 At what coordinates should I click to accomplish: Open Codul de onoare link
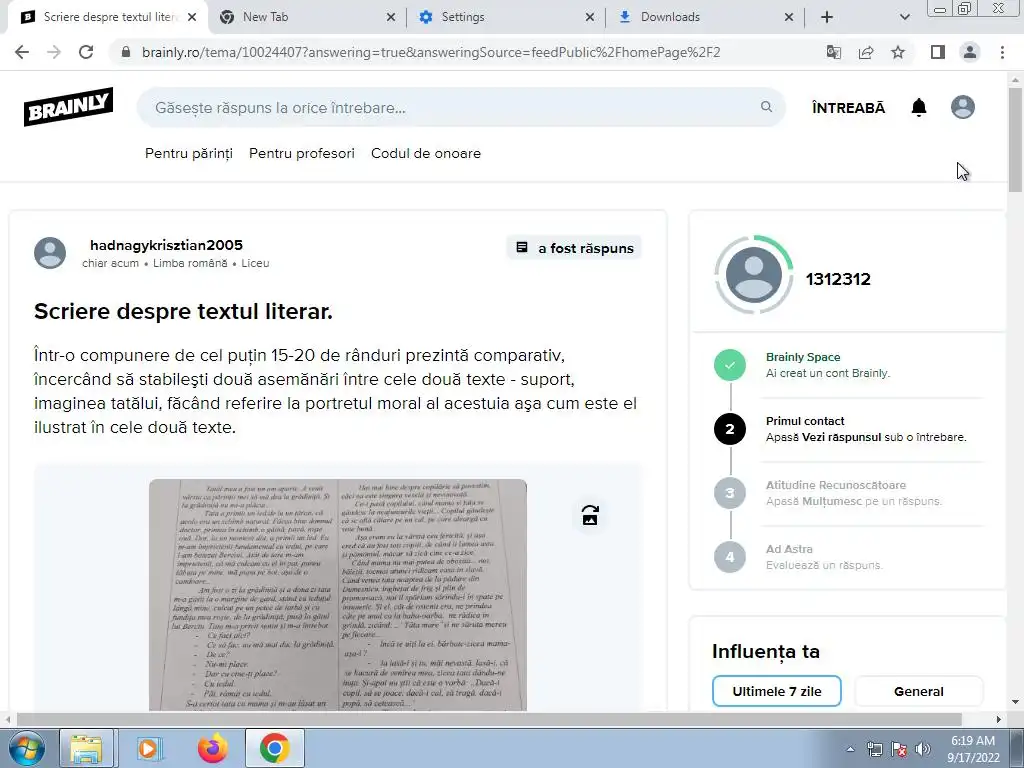pos(426,153)
